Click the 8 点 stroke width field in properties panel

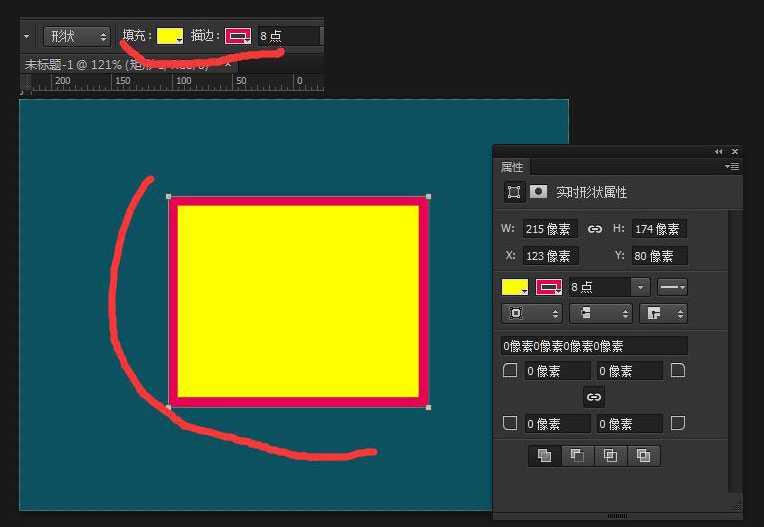[x=599, y=287]
